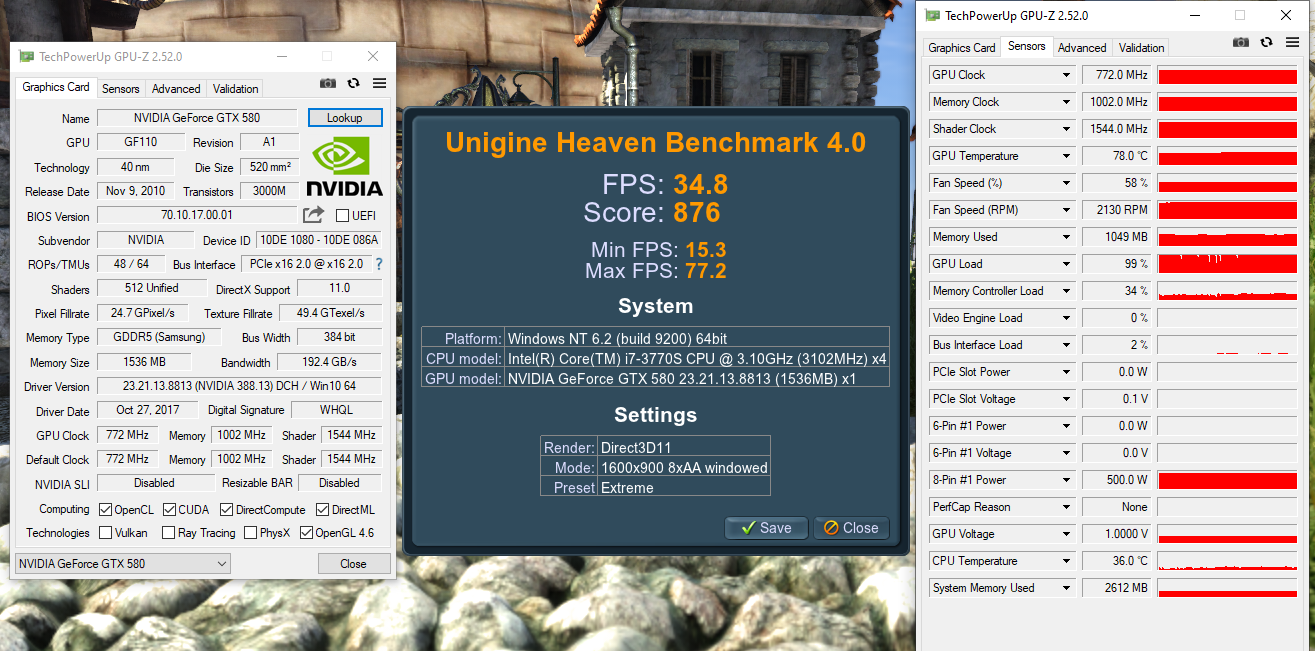Click the NVIDIA logo in GPU-Z
This screenshot has width=1315, height=651.
344,167
